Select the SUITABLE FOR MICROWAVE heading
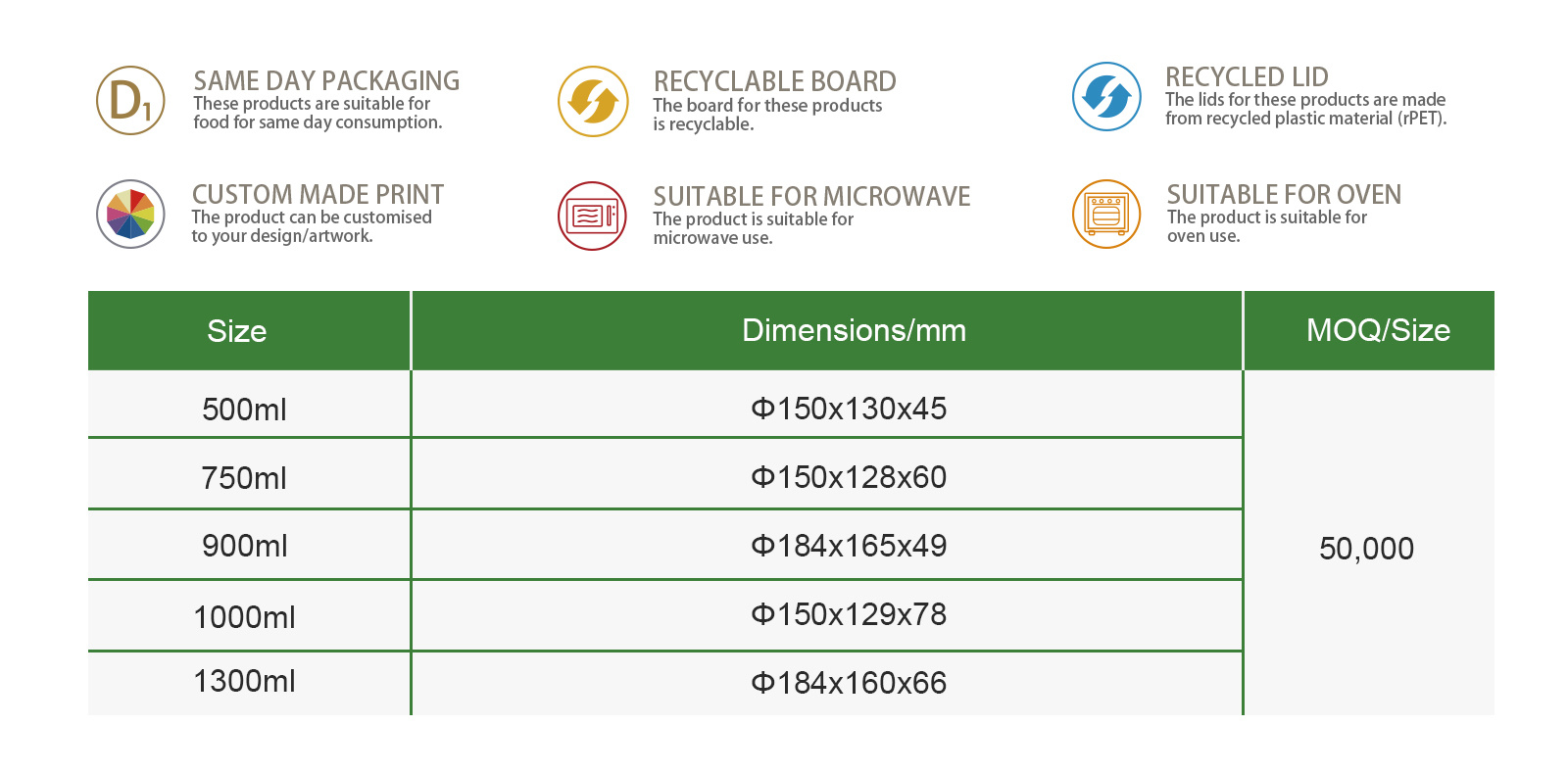The image size is (1568, 773). click(x=811, y=196)
